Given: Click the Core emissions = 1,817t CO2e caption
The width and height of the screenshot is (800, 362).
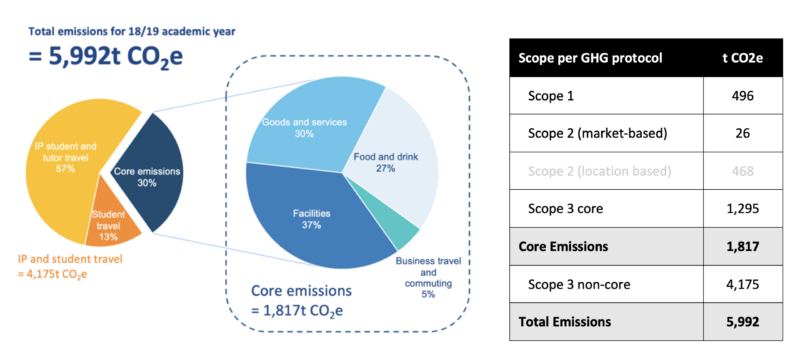Looking at the screenshot, I should tap(301, 301).
